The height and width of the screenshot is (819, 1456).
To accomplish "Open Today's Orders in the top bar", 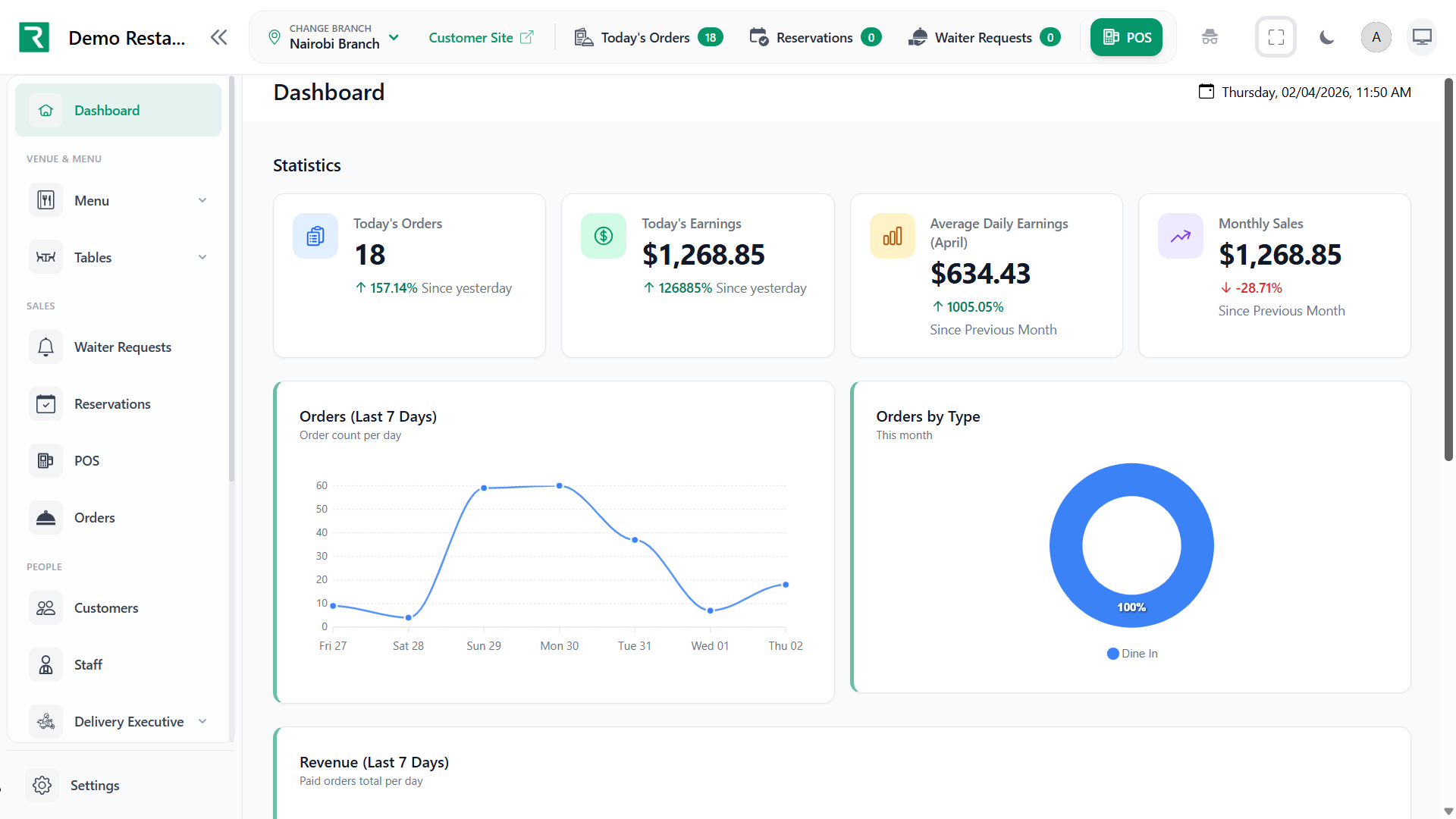I will coord(649,37).
